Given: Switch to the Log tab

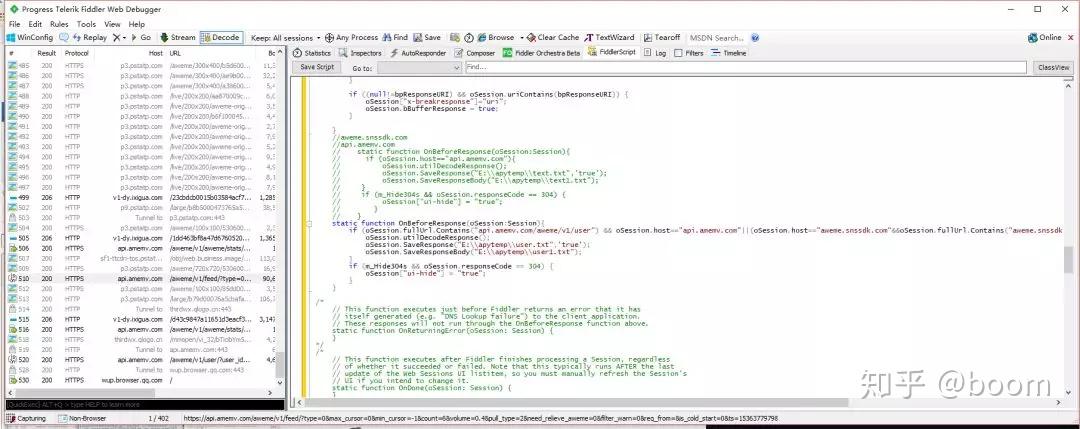Looking at the screenshot, I should click(x=655, y=53).
